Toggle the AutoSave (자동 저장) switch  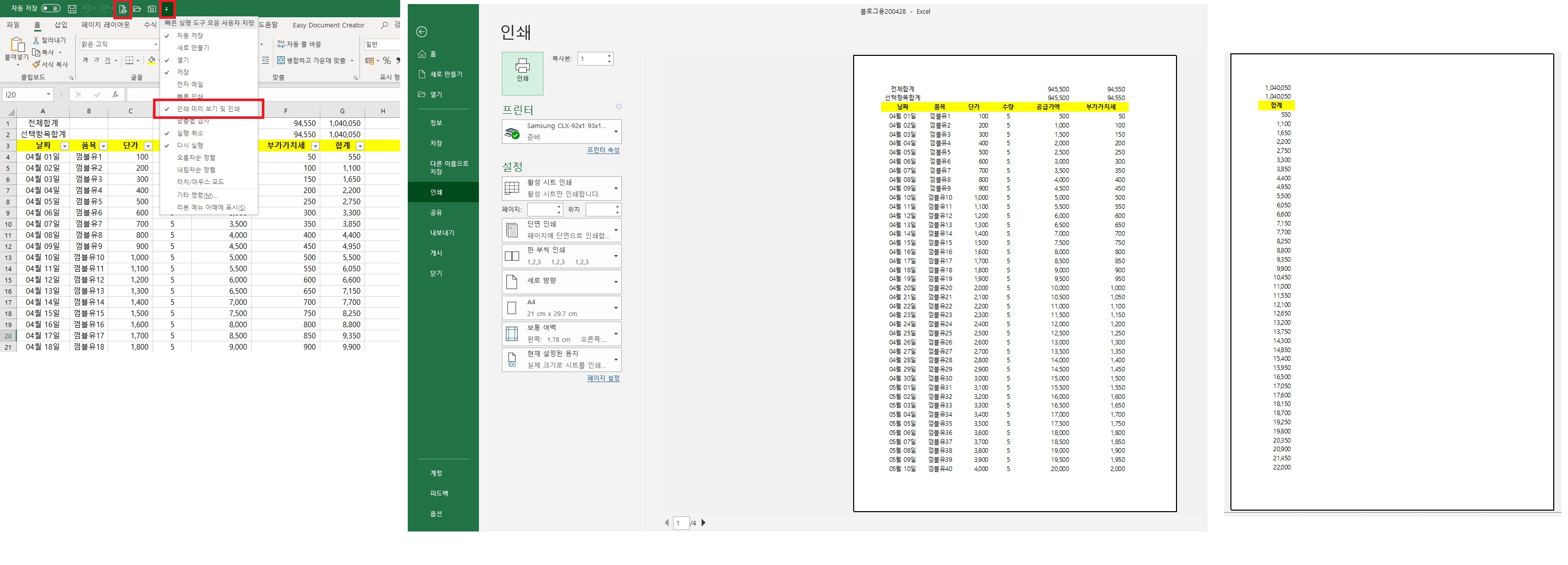tap(51, 9)
